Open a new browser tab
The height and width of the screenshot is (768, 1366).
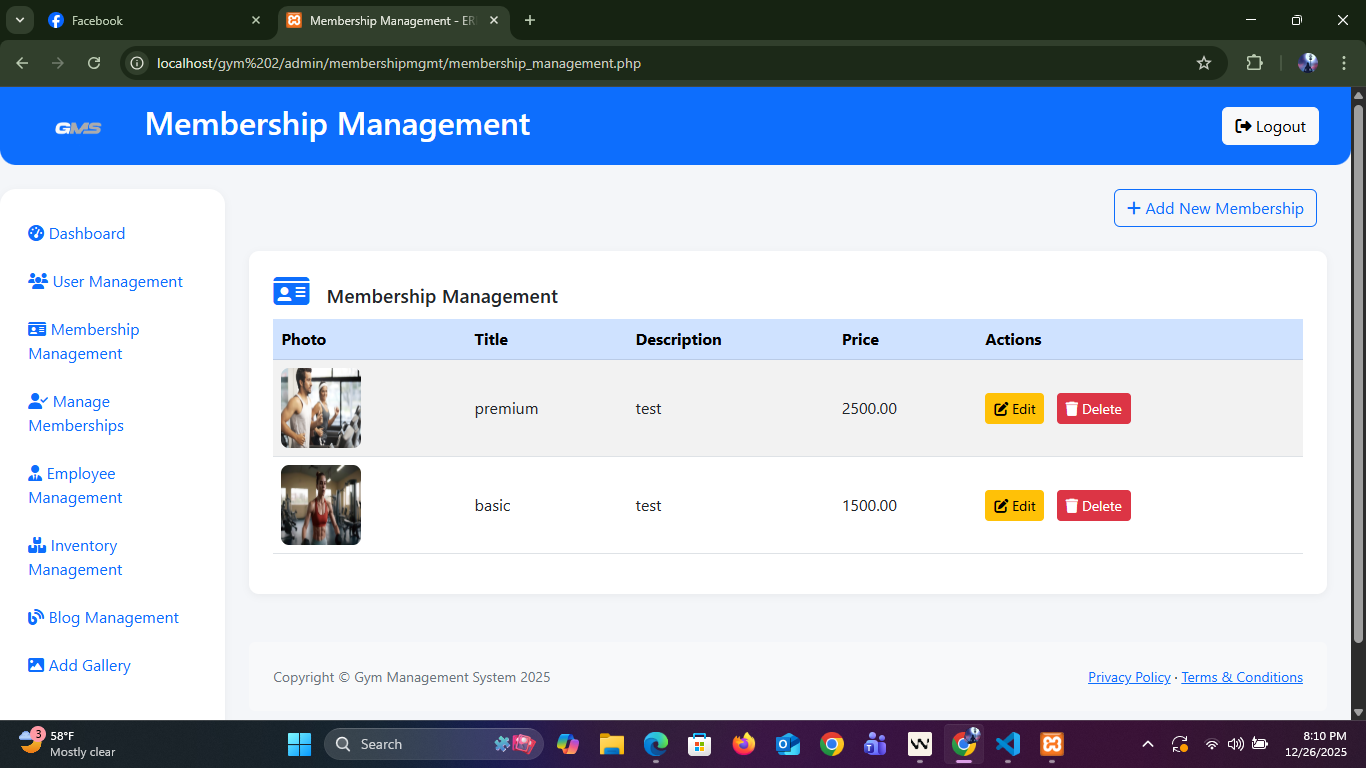(530, 20)
